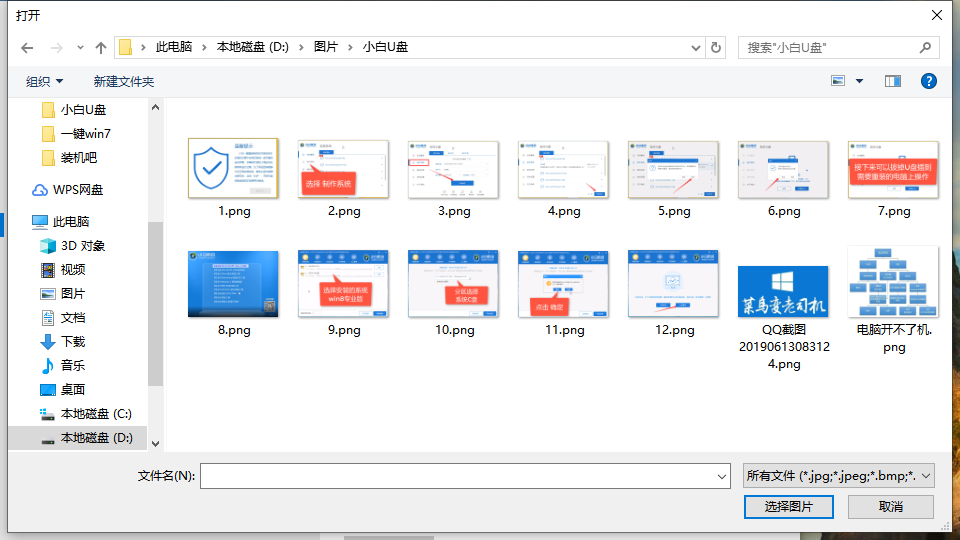Go up one folder level arrow
This screenshot has height=540, width=960.
pos(100,47)
